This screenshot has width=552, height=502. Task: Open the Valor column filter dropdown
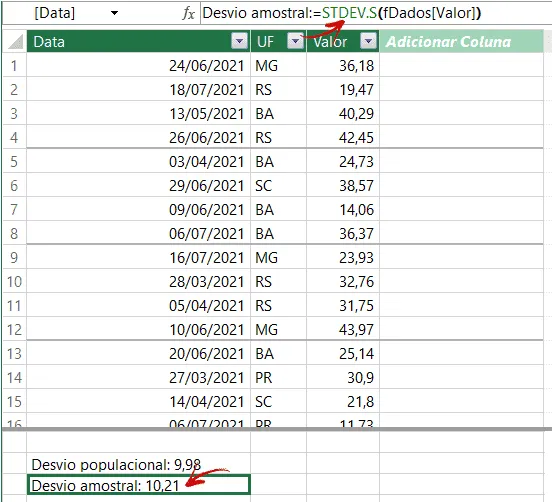pos(369,42)
